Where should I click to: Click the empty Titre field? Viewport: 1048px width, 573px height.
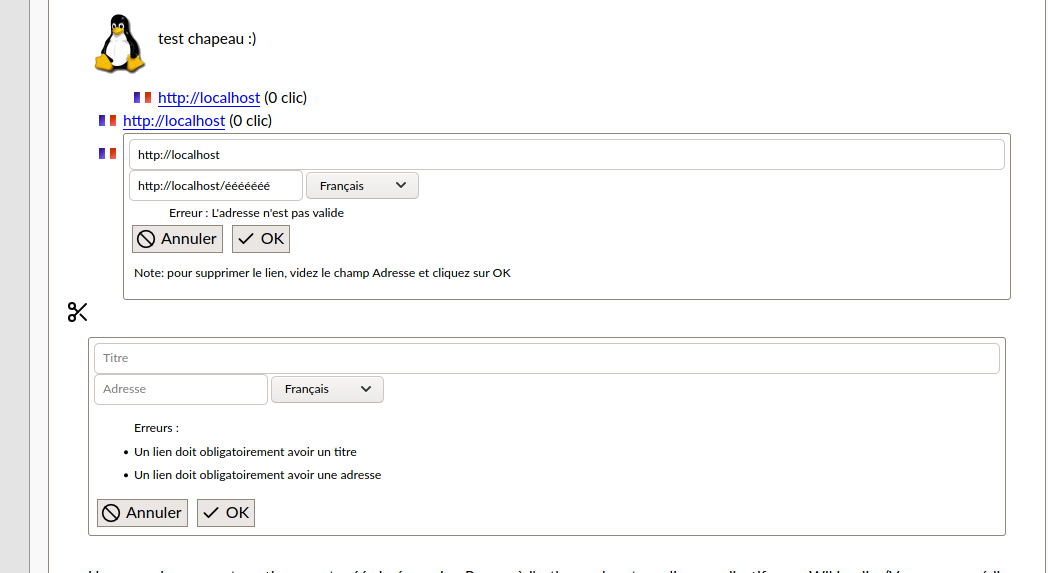(x=546, y=358)
